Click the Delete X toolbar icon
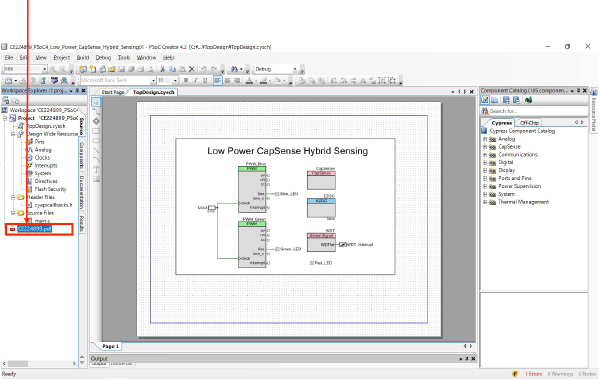This screenshot has height=380, width=600. (192, 69)
